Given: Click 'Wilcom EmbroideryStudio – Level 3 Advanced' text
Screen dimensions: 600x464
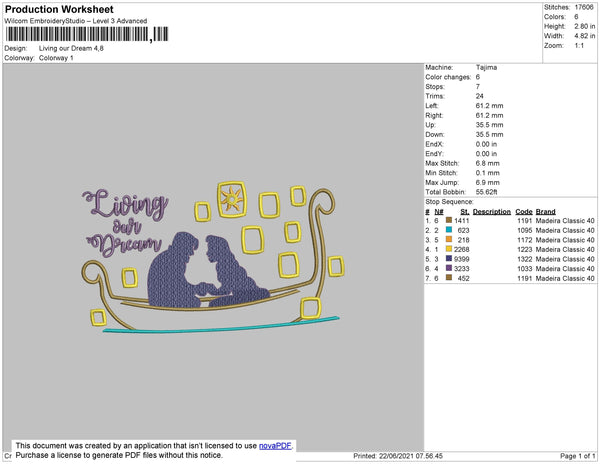Looking at the screenshot, I should coord(76,21).
